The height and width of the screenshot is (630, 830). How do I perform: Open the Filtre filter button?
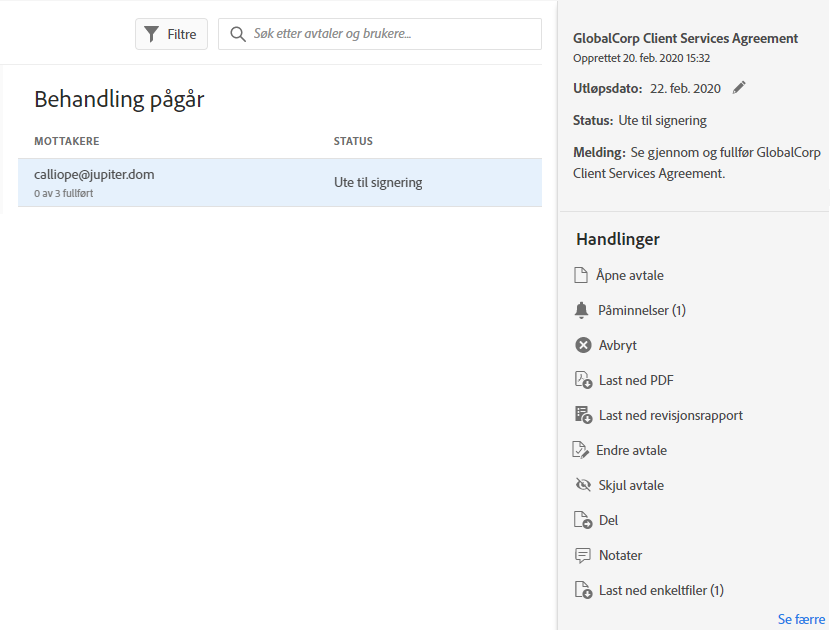pos(171,34)
